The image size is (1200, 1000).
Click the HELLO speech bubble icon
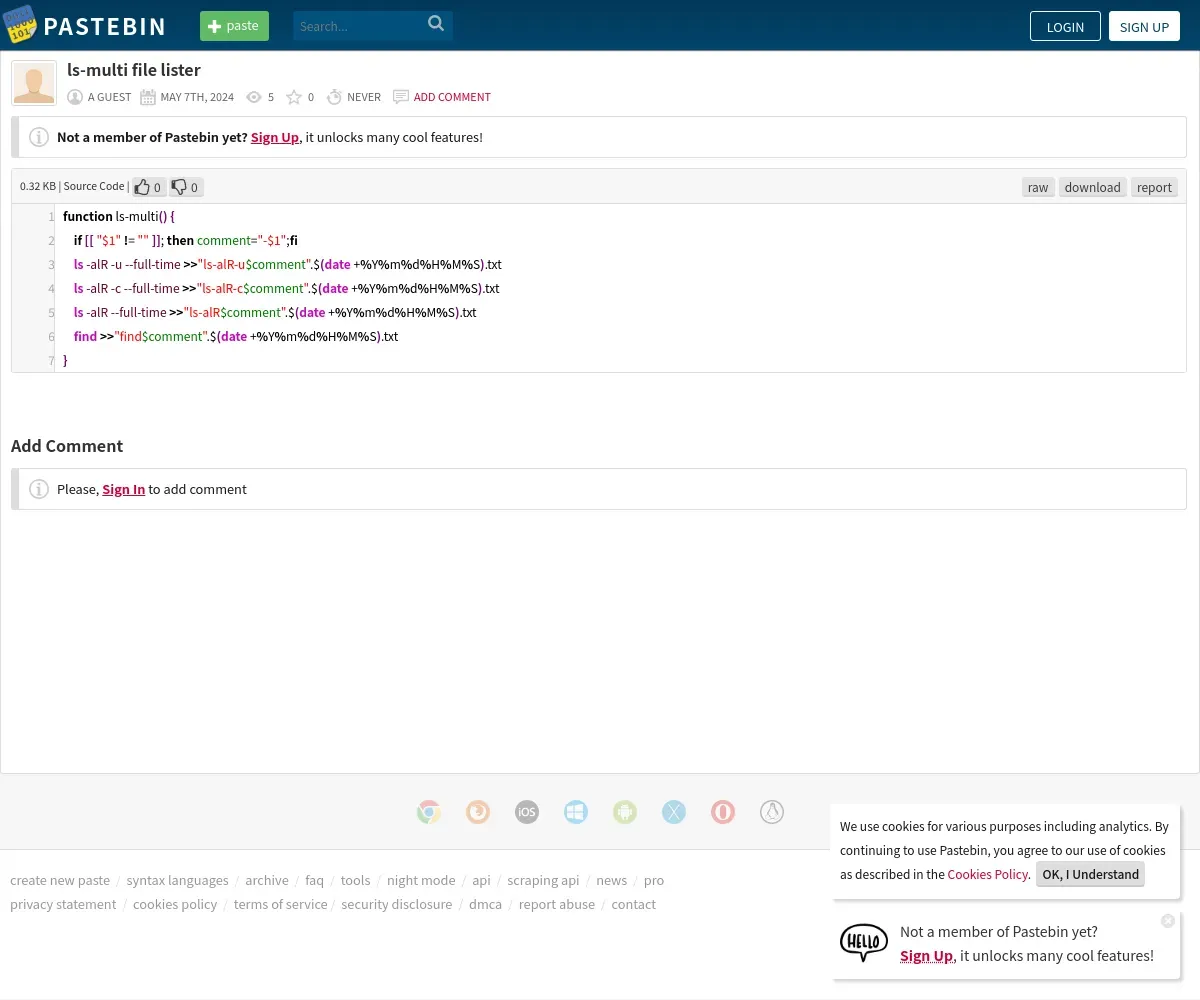pyautogui.click(x=864, y=943)
